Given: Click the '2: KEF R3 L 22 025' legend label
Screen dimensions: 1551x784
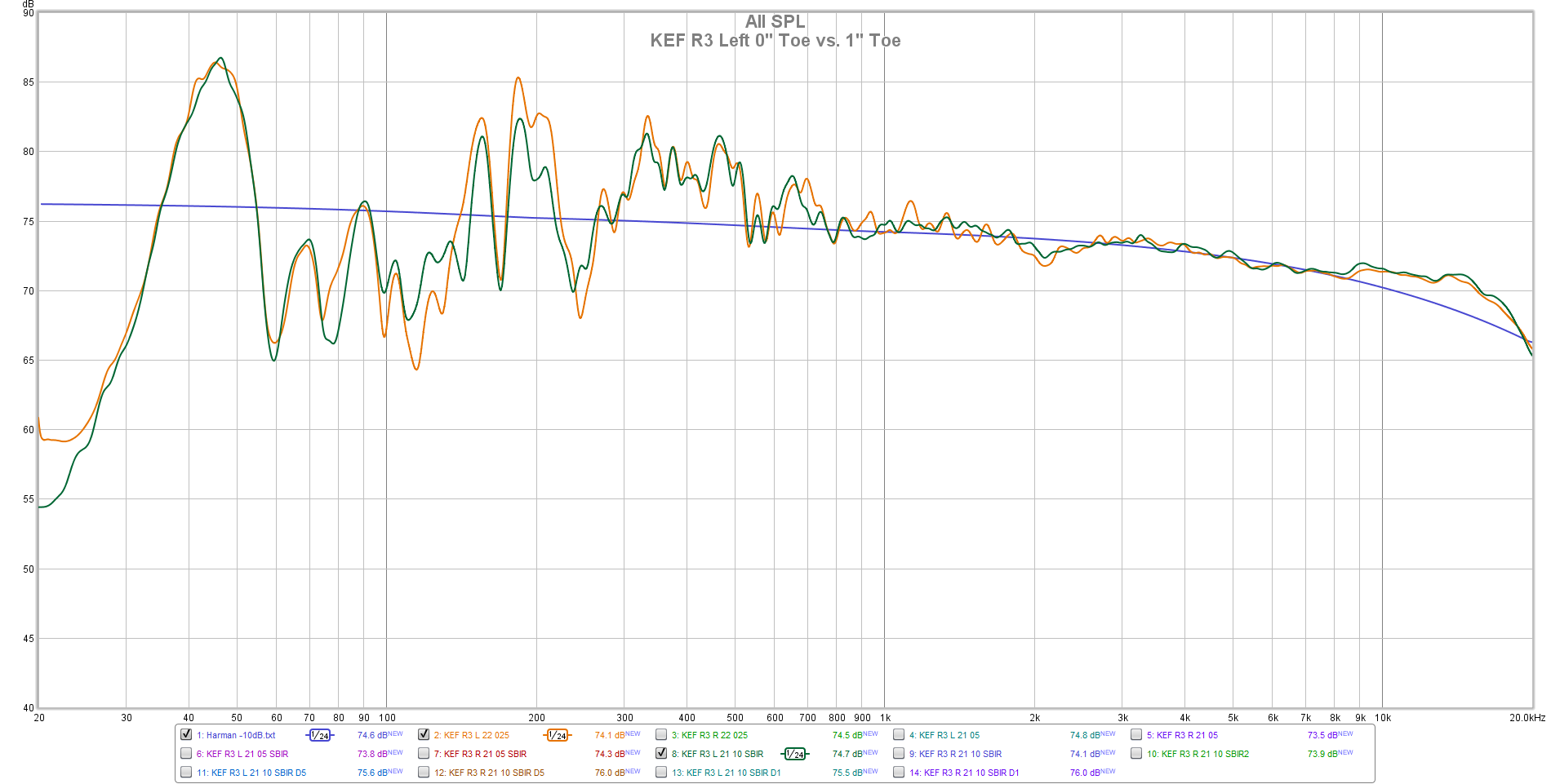Looking at the screenshot, I should point(471,735).
